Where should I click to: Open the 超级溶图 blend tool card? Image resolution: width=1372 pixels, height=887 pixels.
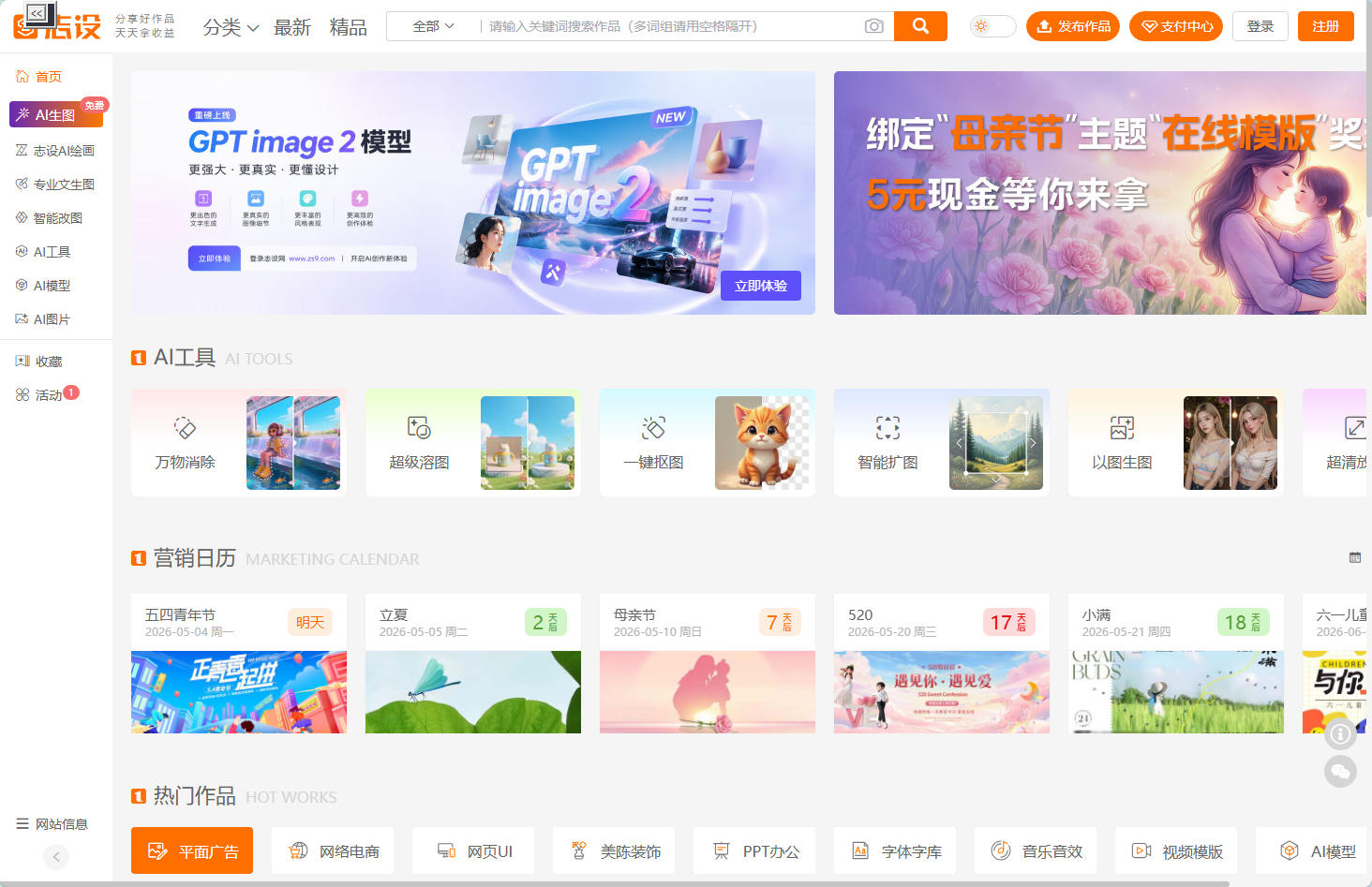[473, 442]
